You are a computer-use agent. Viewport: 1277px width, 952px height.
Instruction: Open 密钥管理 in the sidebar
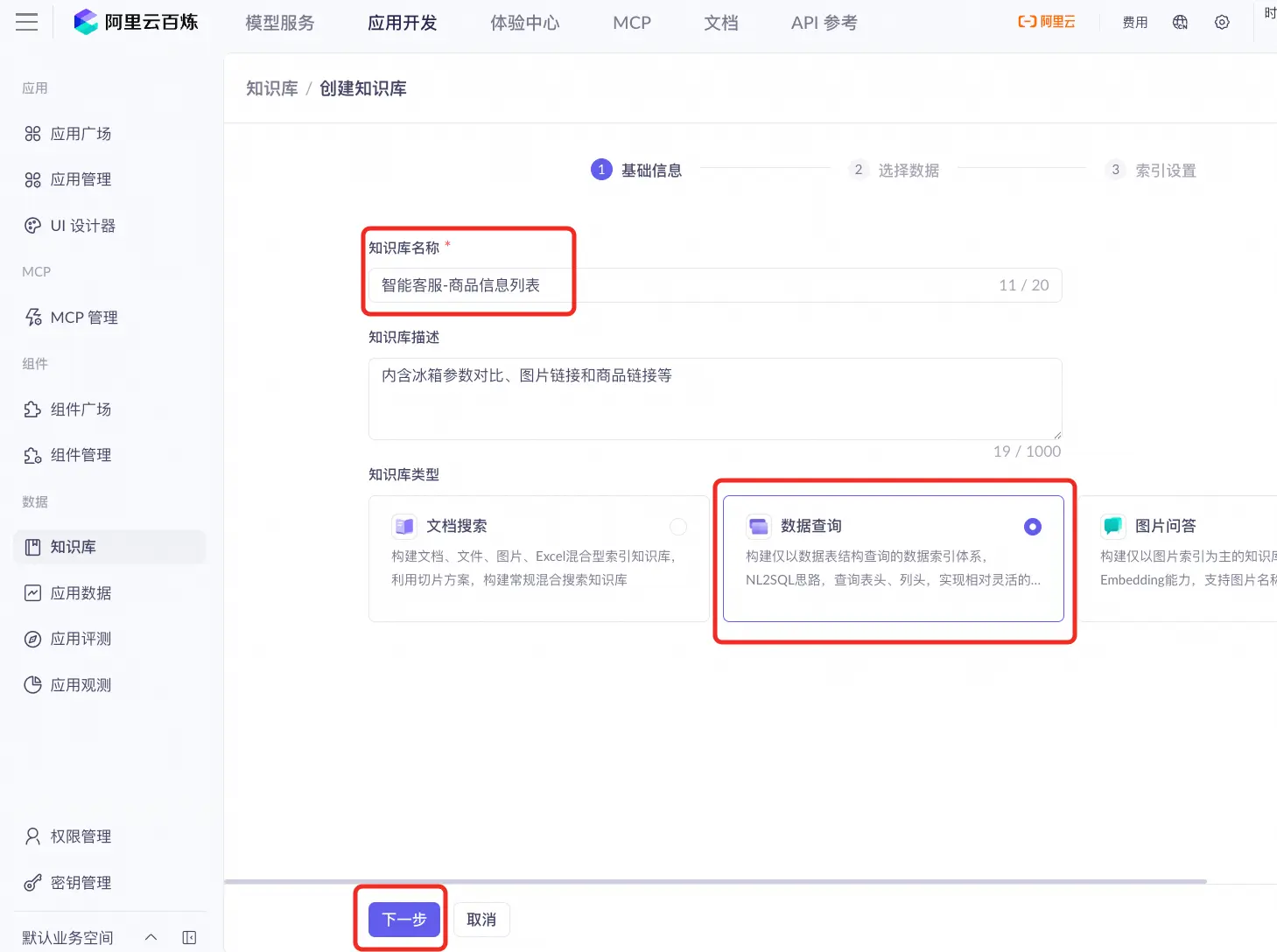110,883
